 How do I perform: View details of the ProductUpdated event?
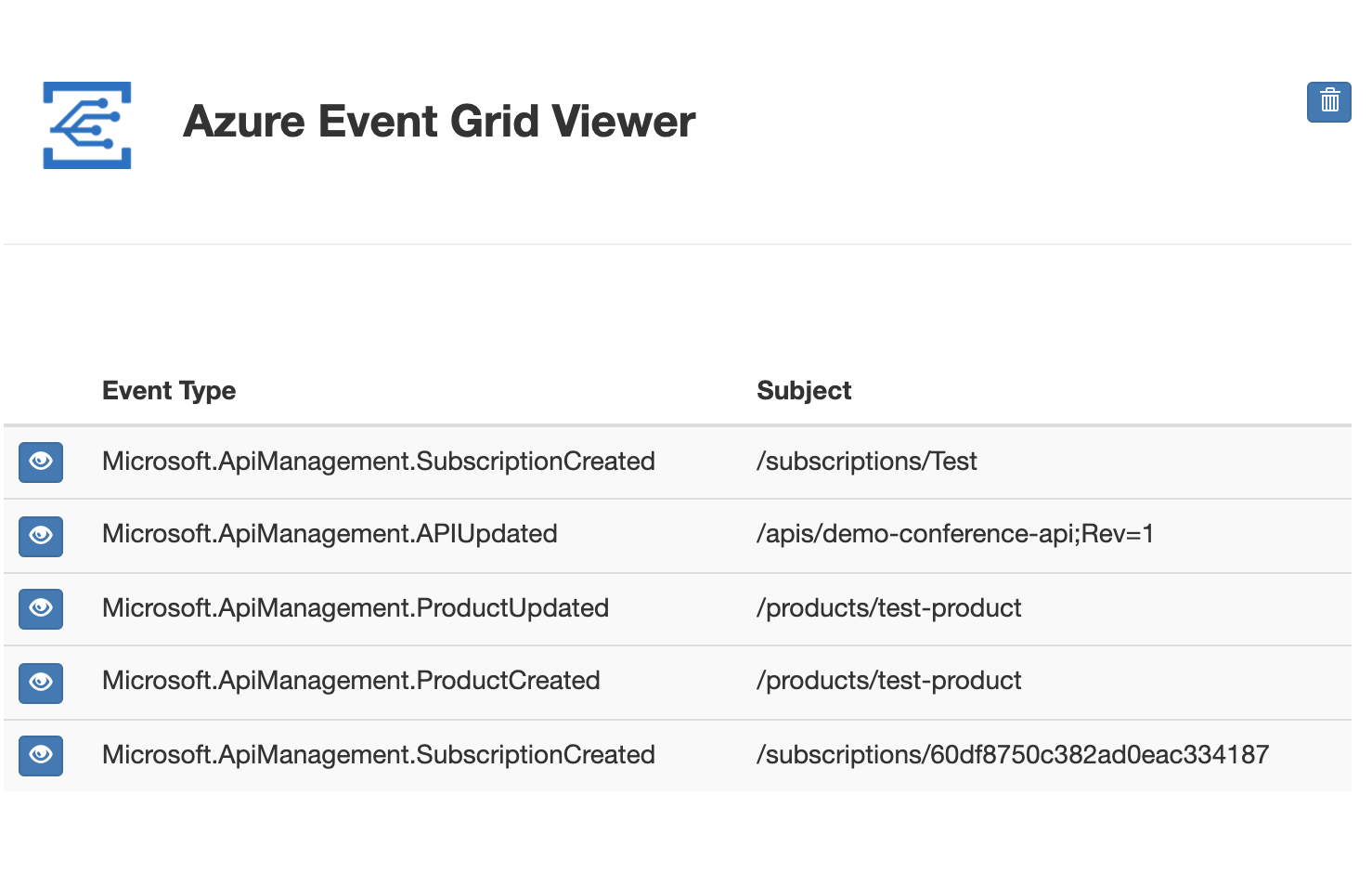(x=41, y=608)
